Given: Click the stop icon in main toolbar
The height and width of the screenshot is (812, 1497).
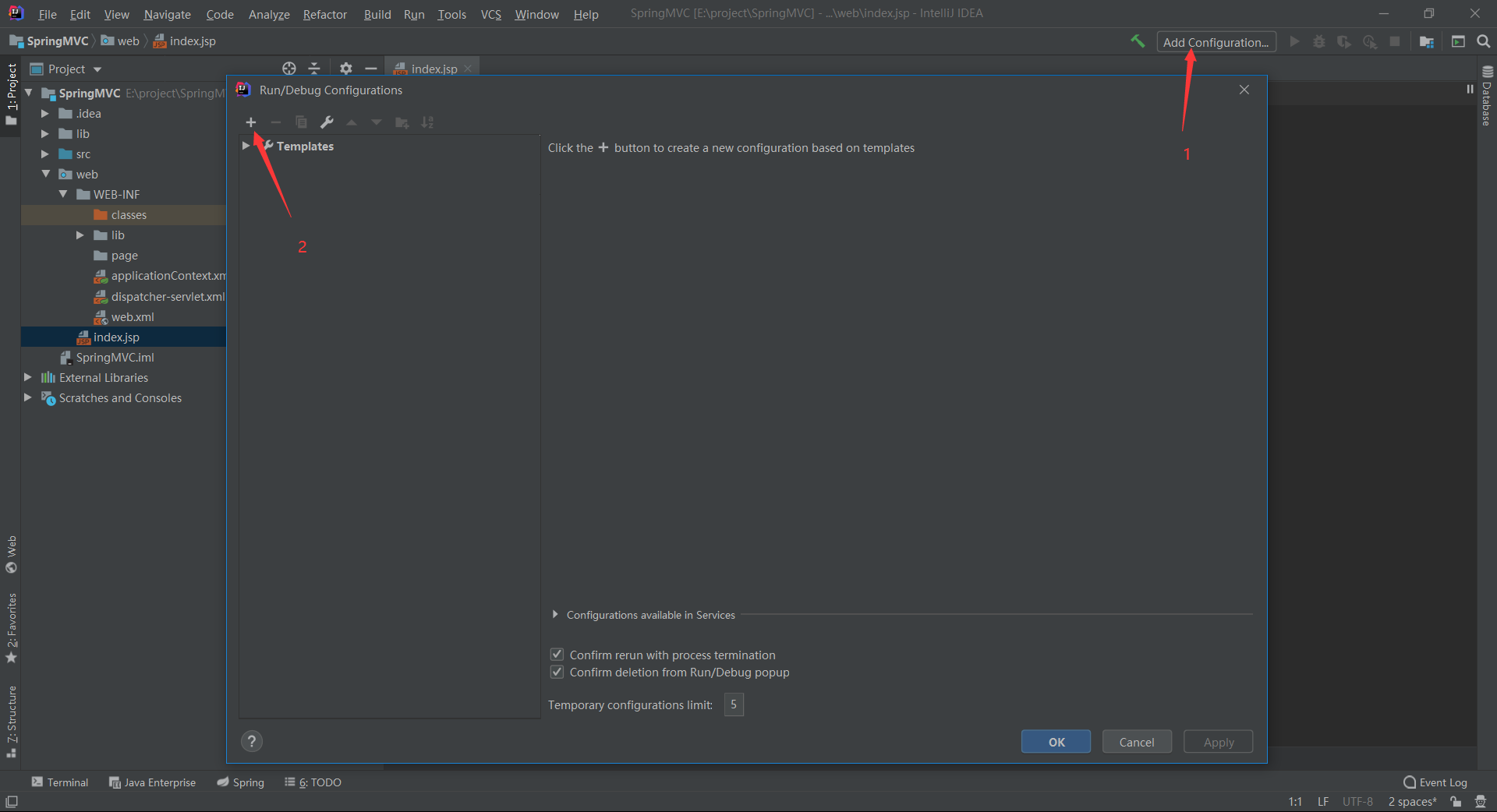Looking at the screenshot, I should [1395, 41].
